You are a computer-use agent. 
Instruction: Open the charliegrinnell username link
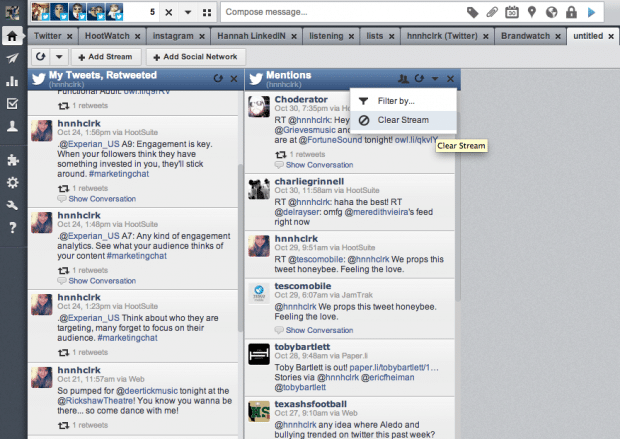[x=309, y=182]
